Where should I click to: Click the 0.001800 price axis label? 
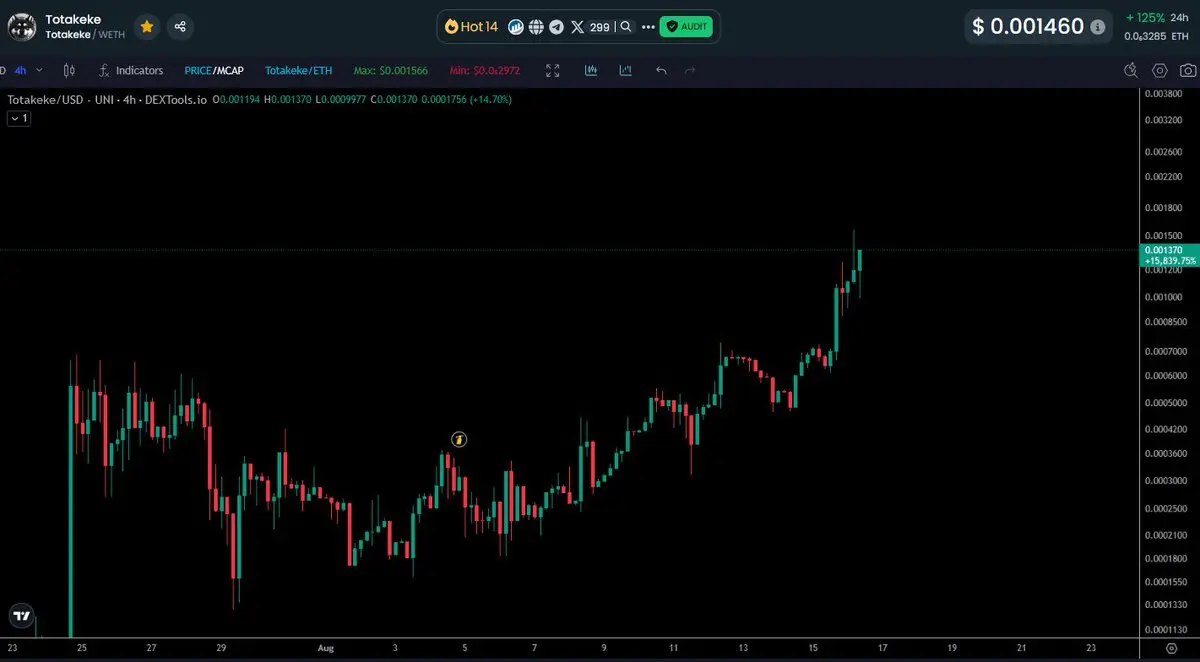(1163, 208)
